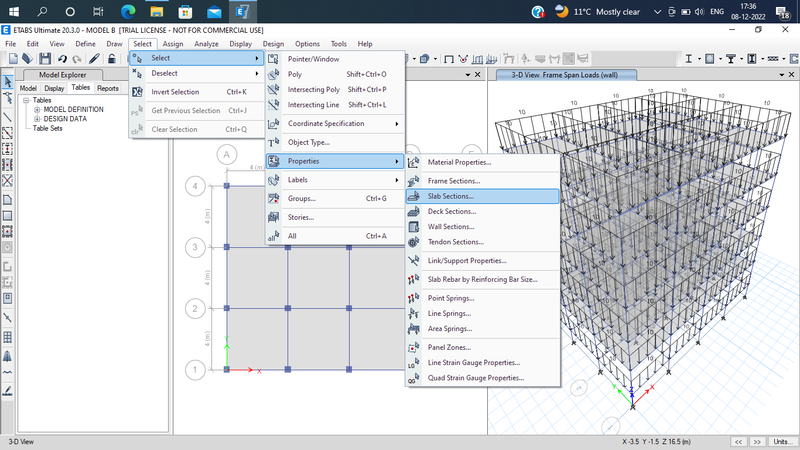The image size is (800, 450).
Task: Click the Point Springs icon
Action: pos(414,298)
